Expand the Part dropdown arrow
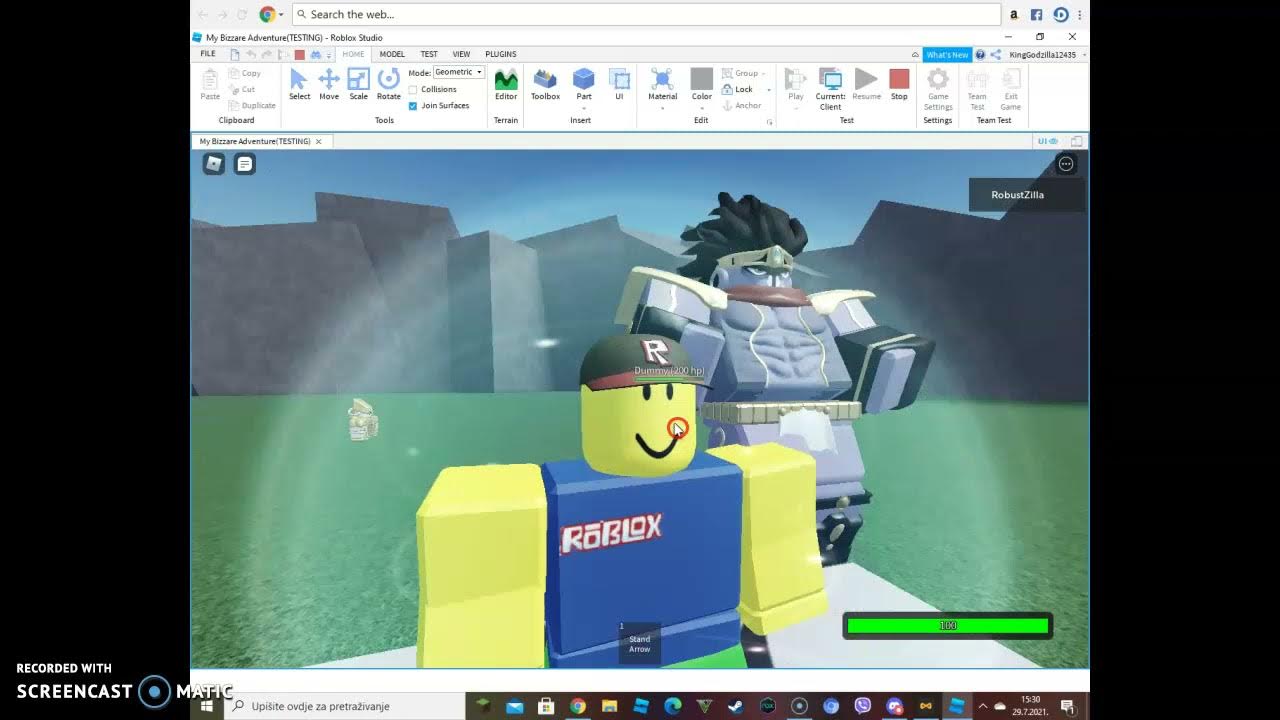 (x=584, y=107)
